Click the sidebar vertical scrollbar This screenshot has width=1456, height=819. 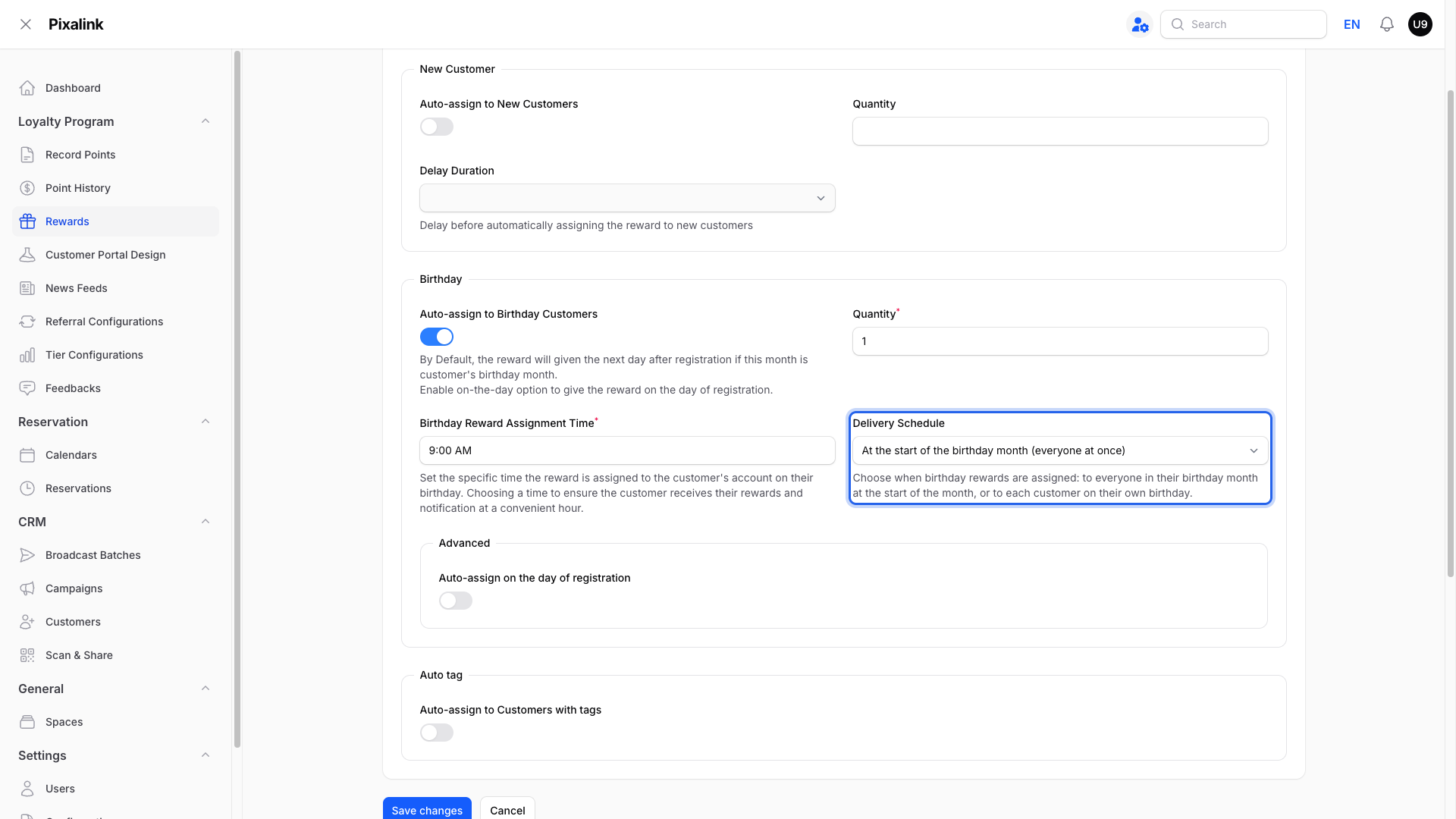coord(237,399)
